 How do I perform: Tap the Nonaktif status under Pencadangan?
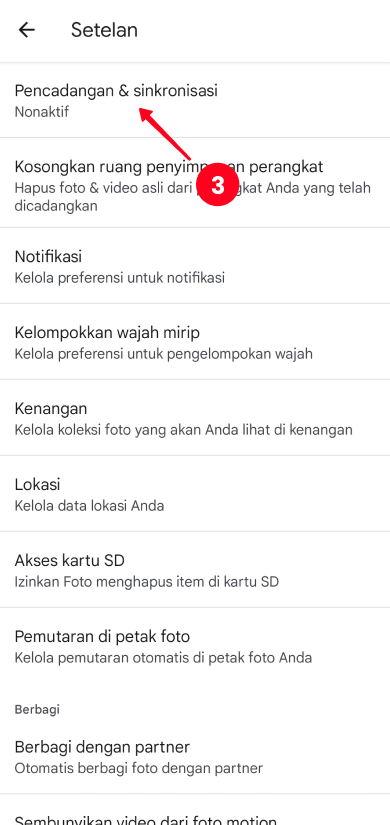pos(42,112)
